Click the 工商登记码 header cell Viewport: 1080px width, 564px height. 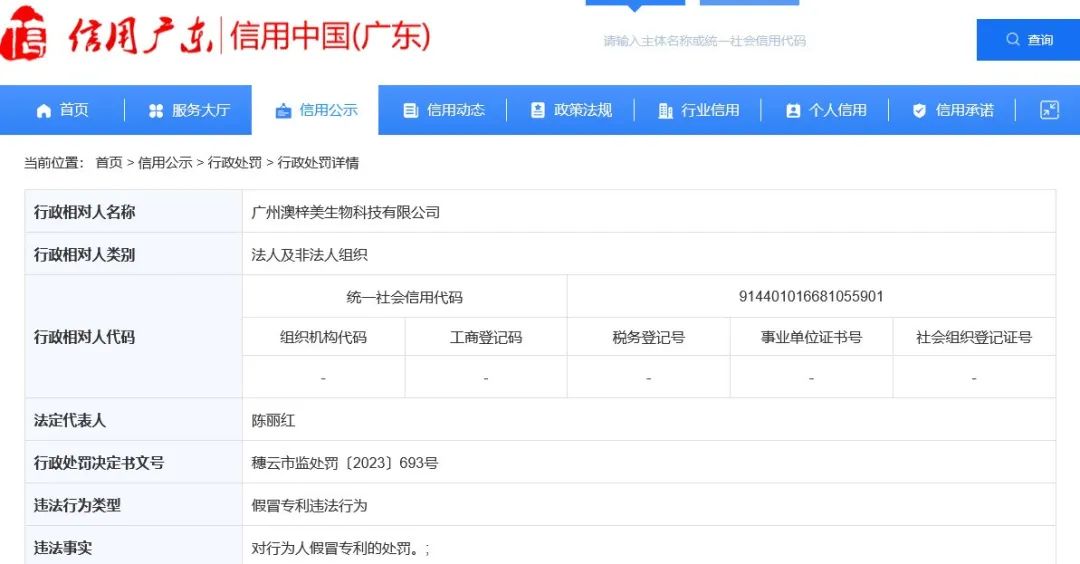486,337
